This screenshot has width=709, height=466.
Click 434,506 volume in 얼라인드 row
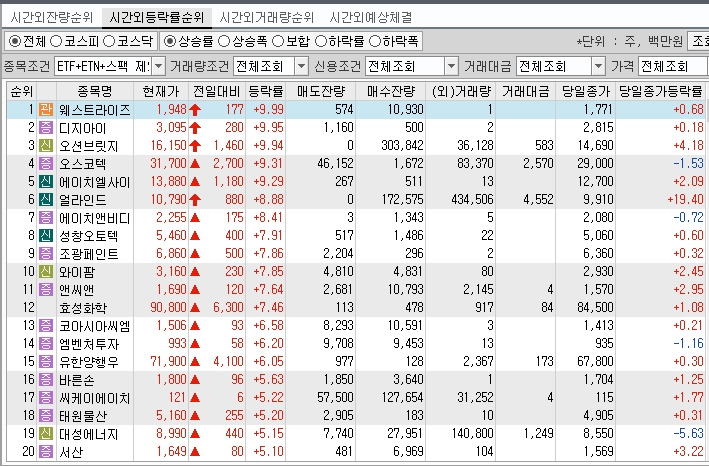pos(472,199)
